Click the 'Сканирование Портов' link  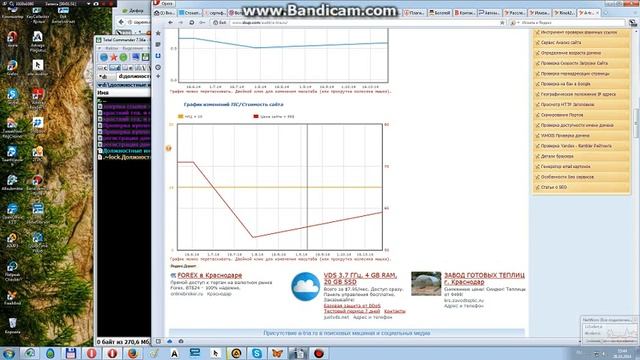562,115
